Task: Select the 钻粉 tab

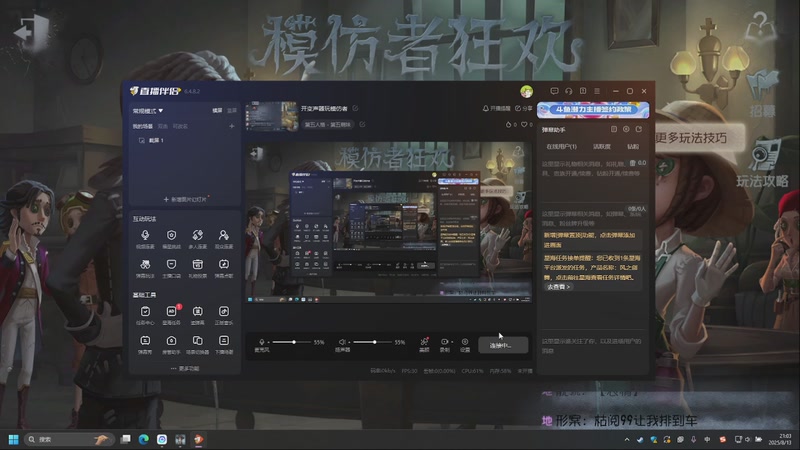Action: click(633, 146)
